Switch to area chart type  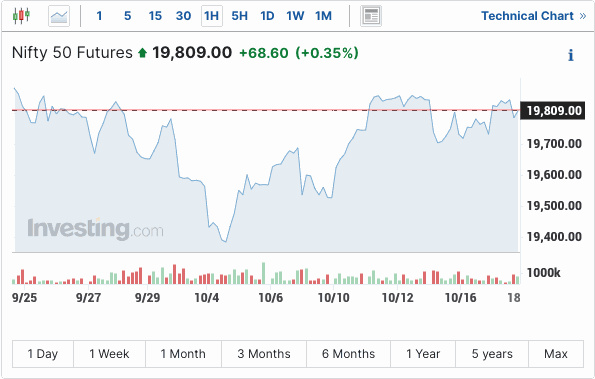(59, 16)
